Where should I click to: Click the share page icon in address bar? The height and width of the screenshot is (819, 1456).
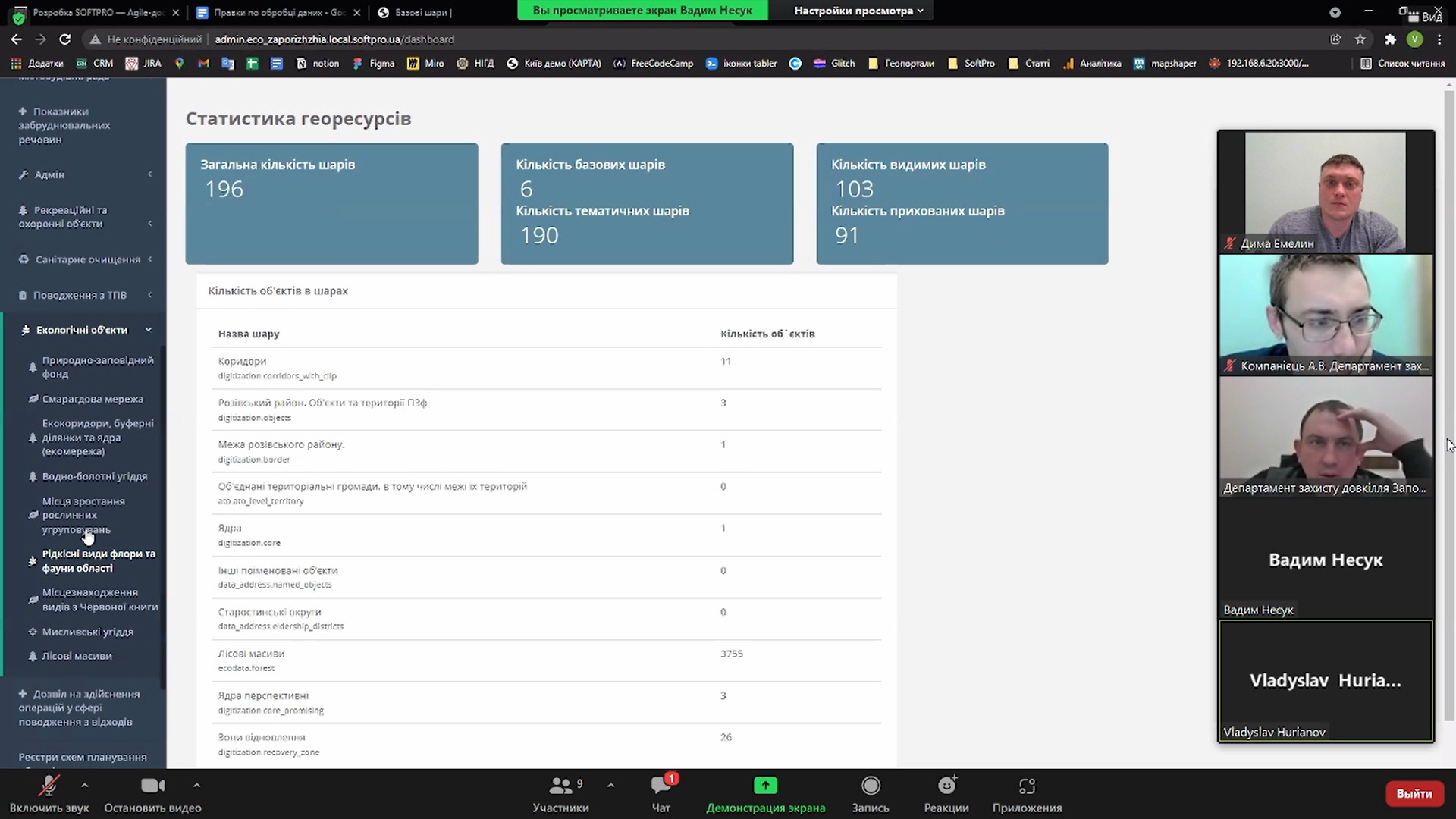click(x=1335, y=39)
